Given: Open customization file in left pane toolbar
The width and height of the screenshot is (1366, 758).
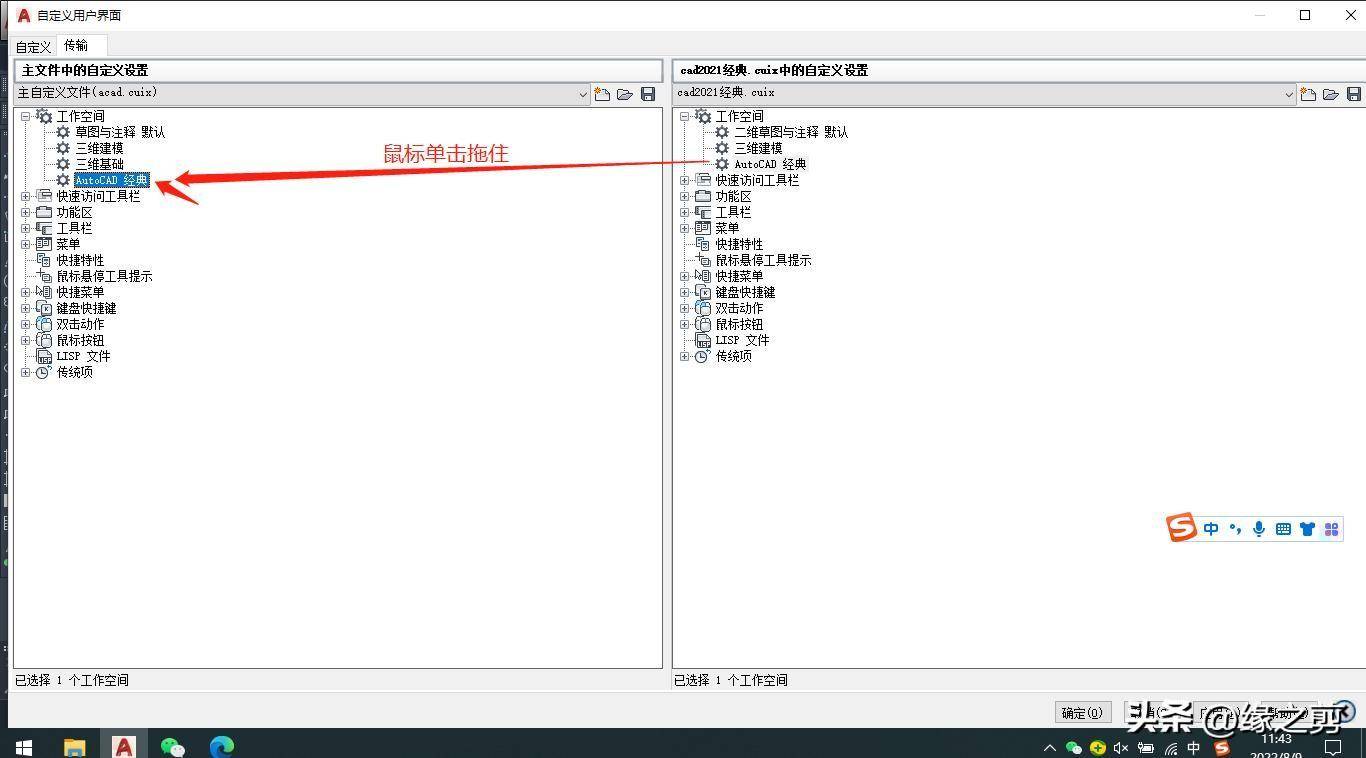Looking at the screenshot, I should [x=625, y=94].
